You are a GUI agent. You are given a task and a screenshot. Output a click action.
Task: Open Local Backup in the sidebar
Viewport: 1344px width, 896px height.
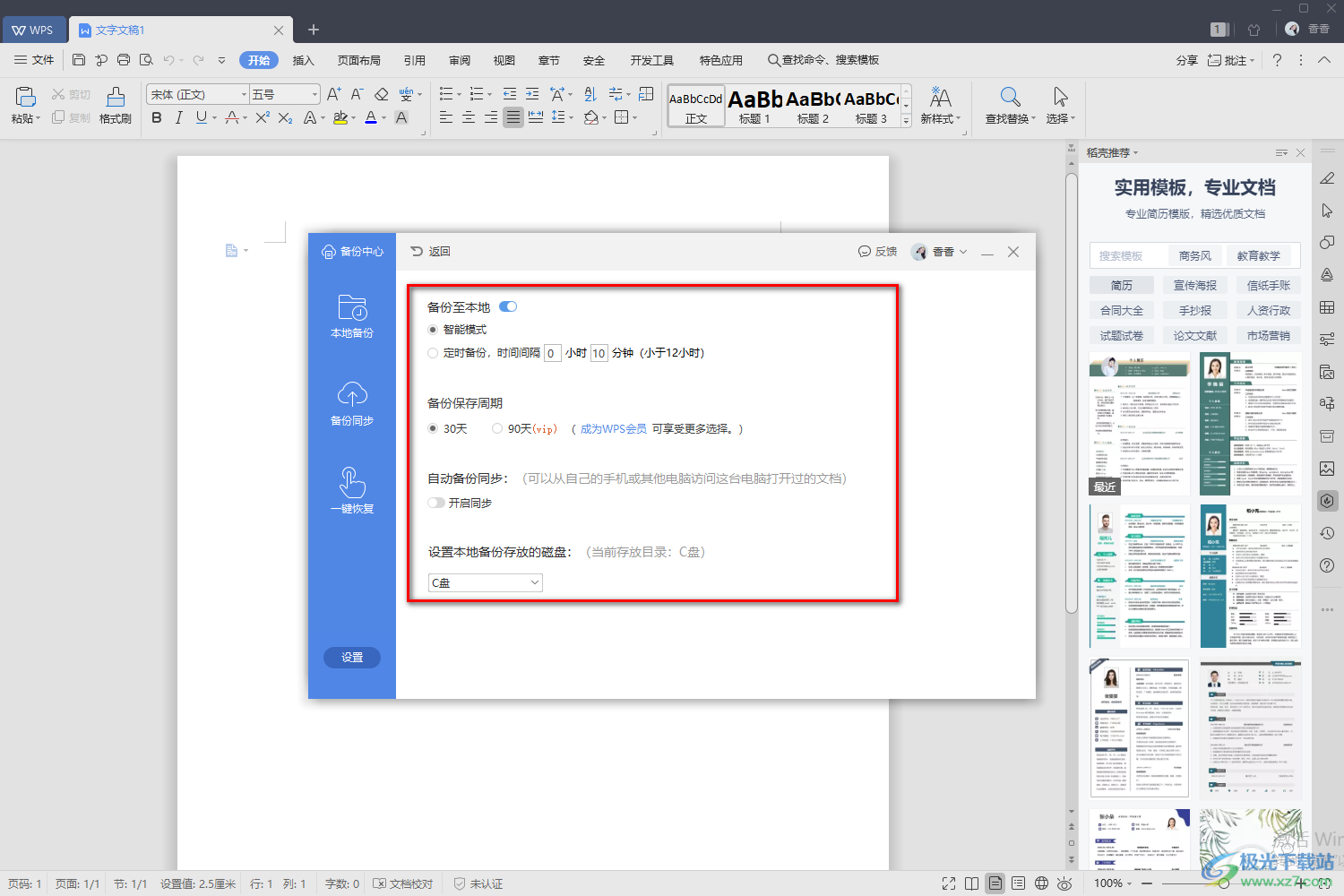point(352,316)
